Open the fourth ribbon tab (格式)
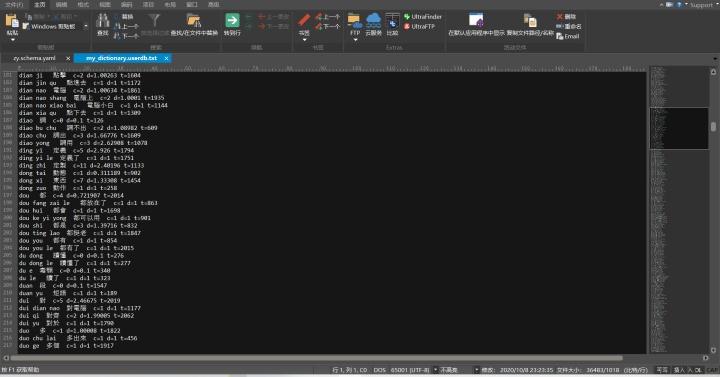Screen dimensions: 720x377 83,5
